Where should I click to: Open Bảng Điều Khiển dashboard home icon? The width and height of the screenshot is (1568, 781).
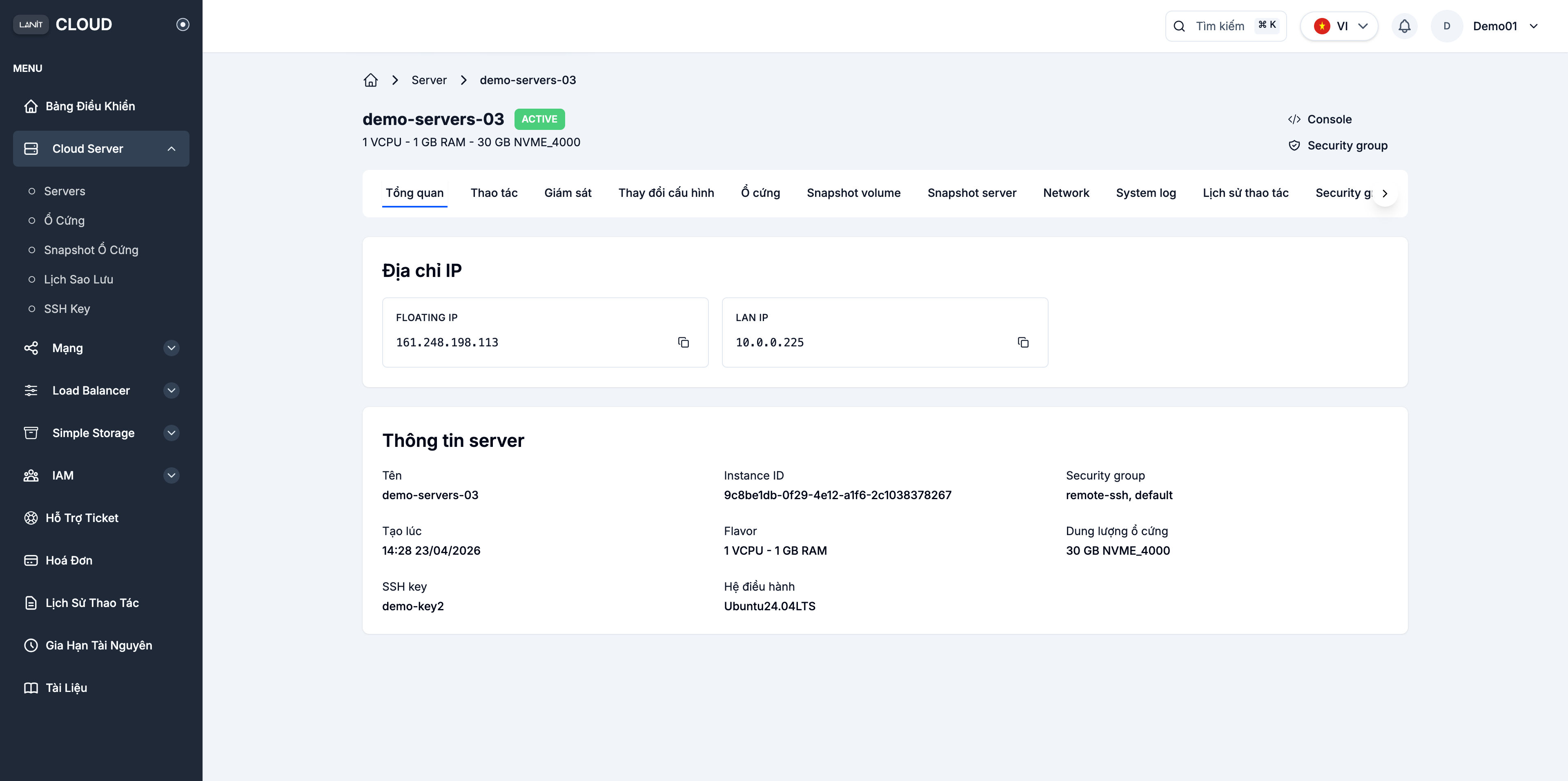(31, 106)
